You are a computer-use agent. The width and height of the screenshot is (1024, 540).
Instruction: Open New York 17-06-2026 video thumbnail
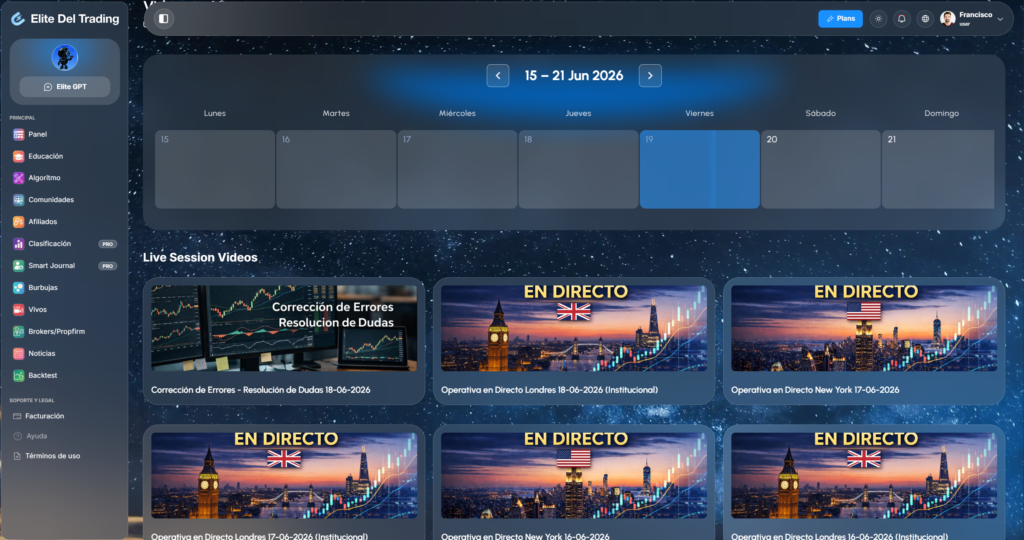coord(864,328)
